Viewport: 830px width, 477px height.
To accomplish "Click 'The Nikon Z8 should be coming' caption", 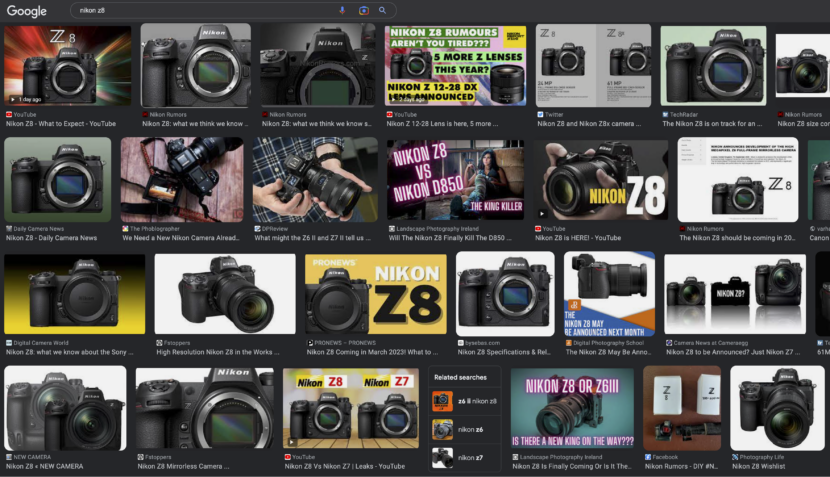I will (737, 238).
